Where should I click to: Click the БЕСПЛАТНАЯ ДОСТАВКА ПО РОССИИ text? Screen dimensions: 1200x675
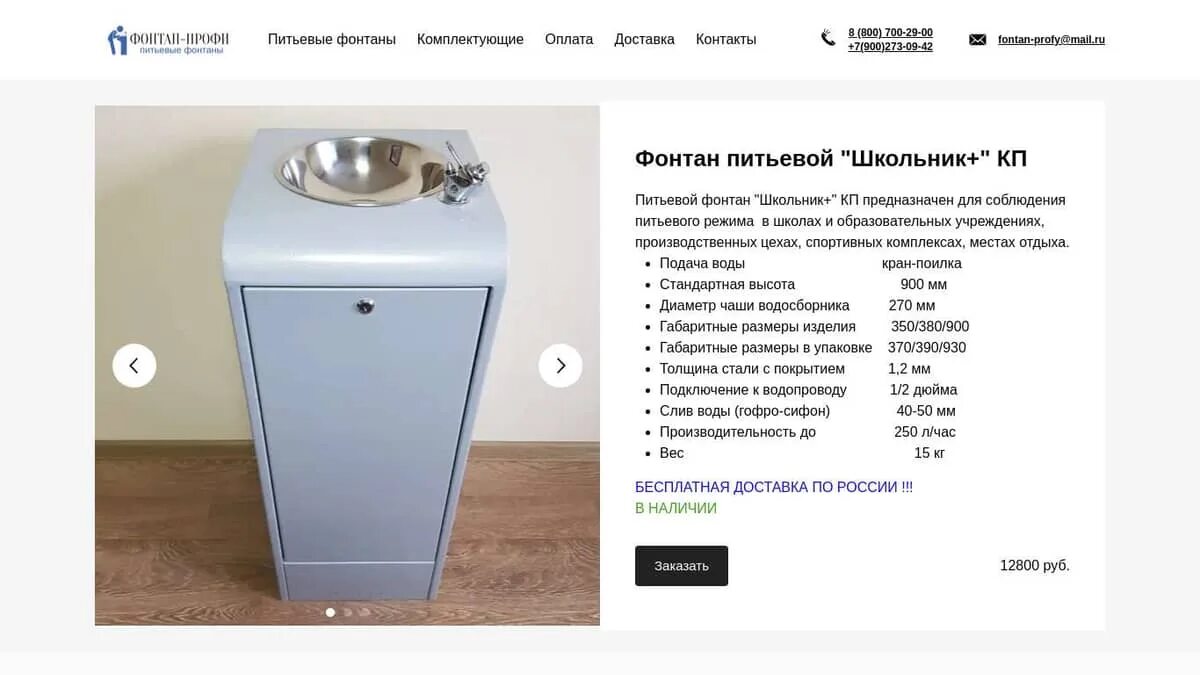pos(774,487)
